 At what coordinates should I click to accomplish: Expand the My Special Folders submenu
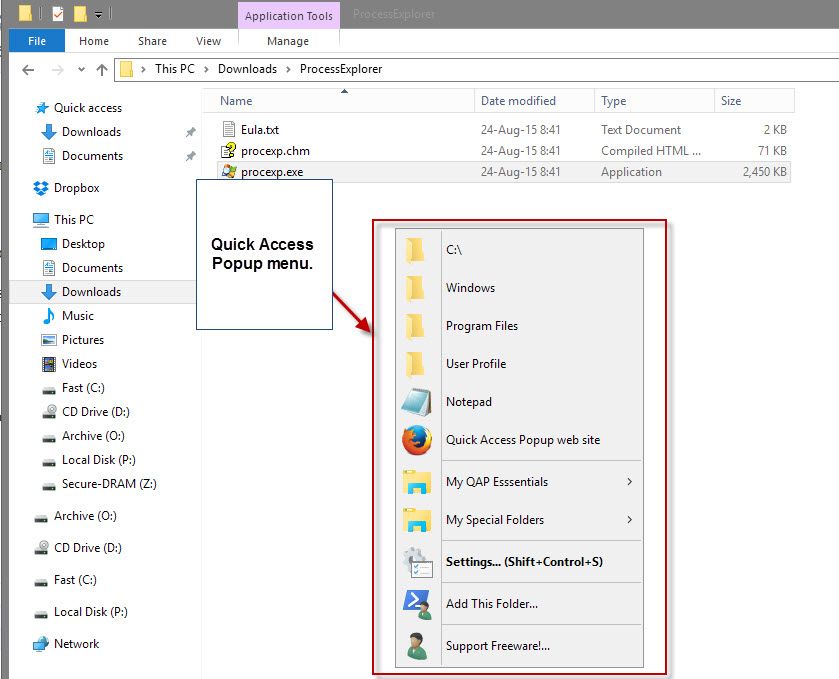(x=519, y=520)
